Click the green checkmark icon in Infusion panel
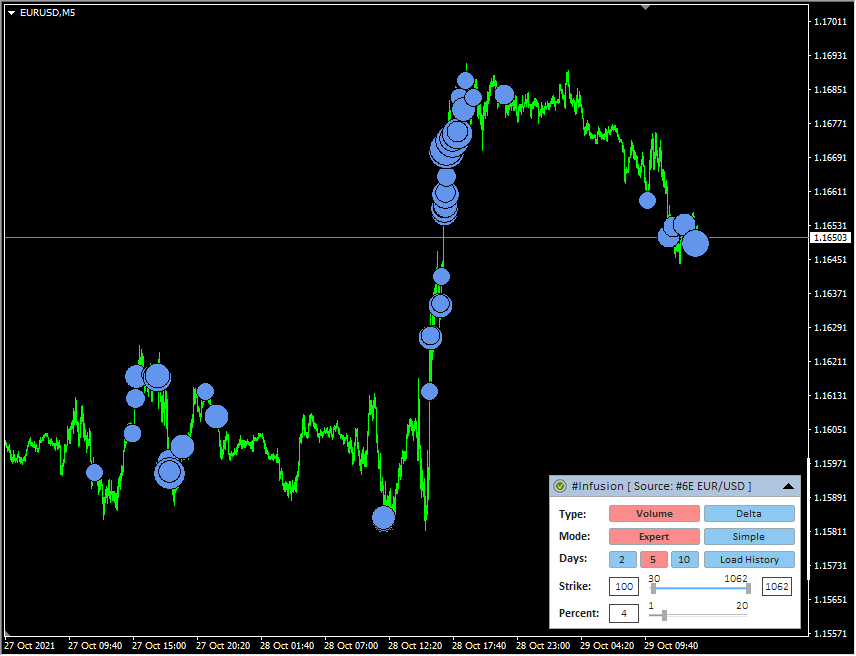The image size is (856, 656). tap(561, 486)
